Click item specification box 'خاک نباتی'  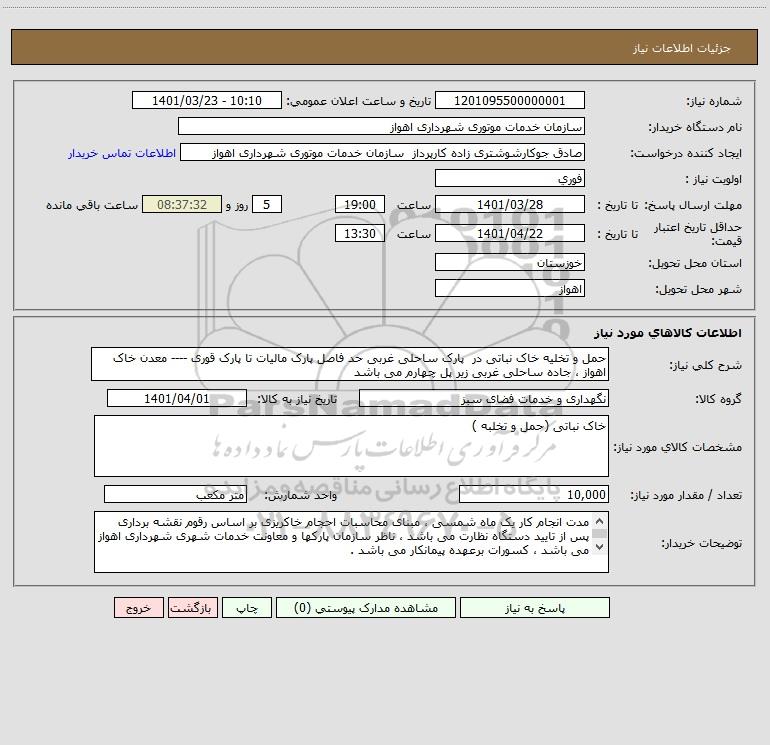coord(351,446)
